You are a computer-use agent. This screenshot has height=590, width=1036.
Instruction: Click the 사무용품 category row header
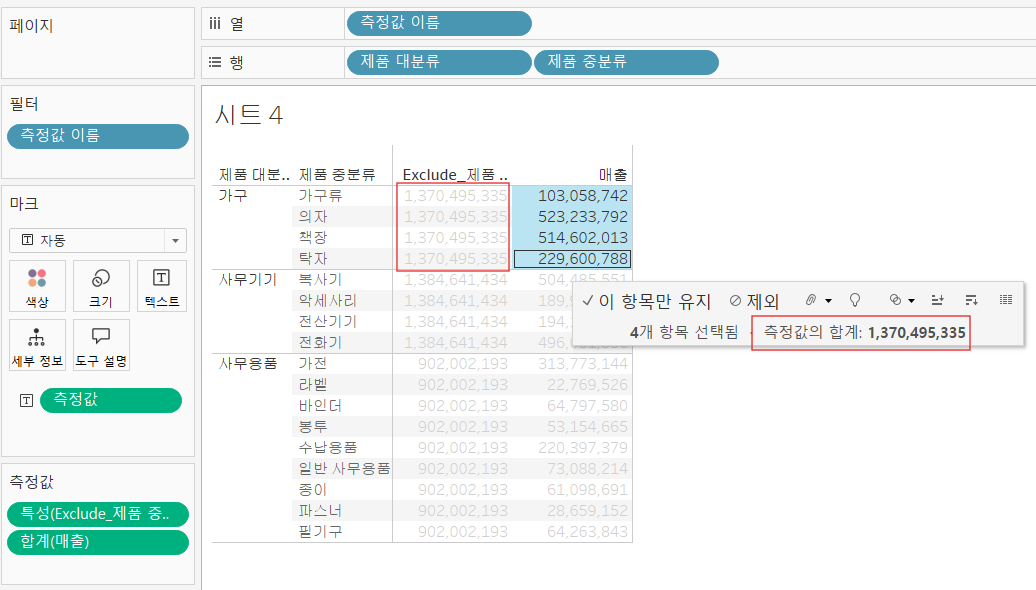tap(248, 363)
